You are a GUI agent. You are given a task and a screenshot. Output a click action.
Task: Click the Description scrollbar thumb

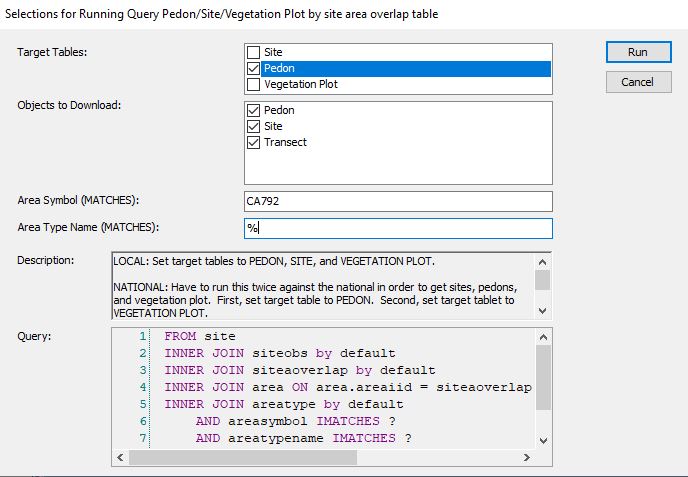click(543, 280)
